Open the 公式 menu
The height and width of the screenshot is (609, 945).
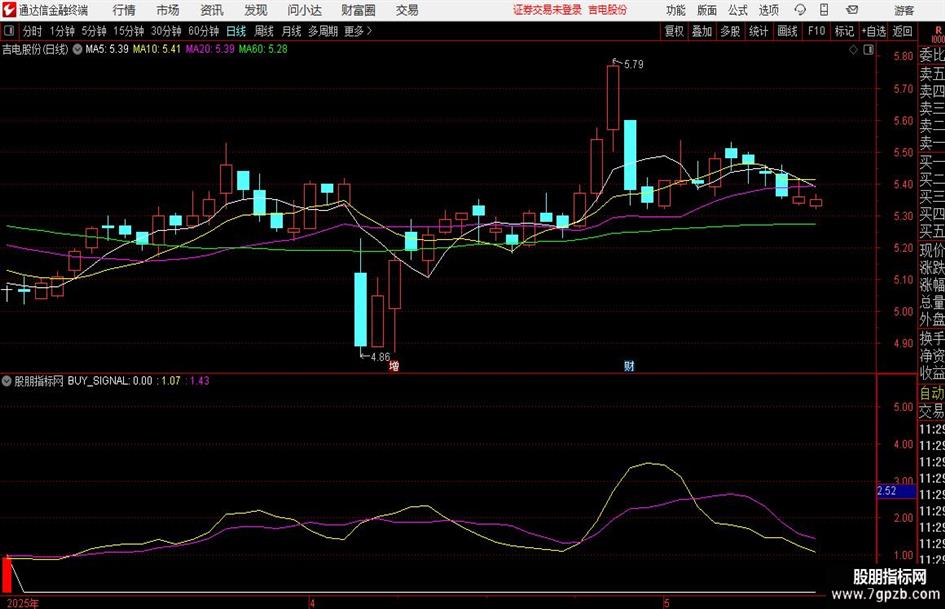pos(738,10)
